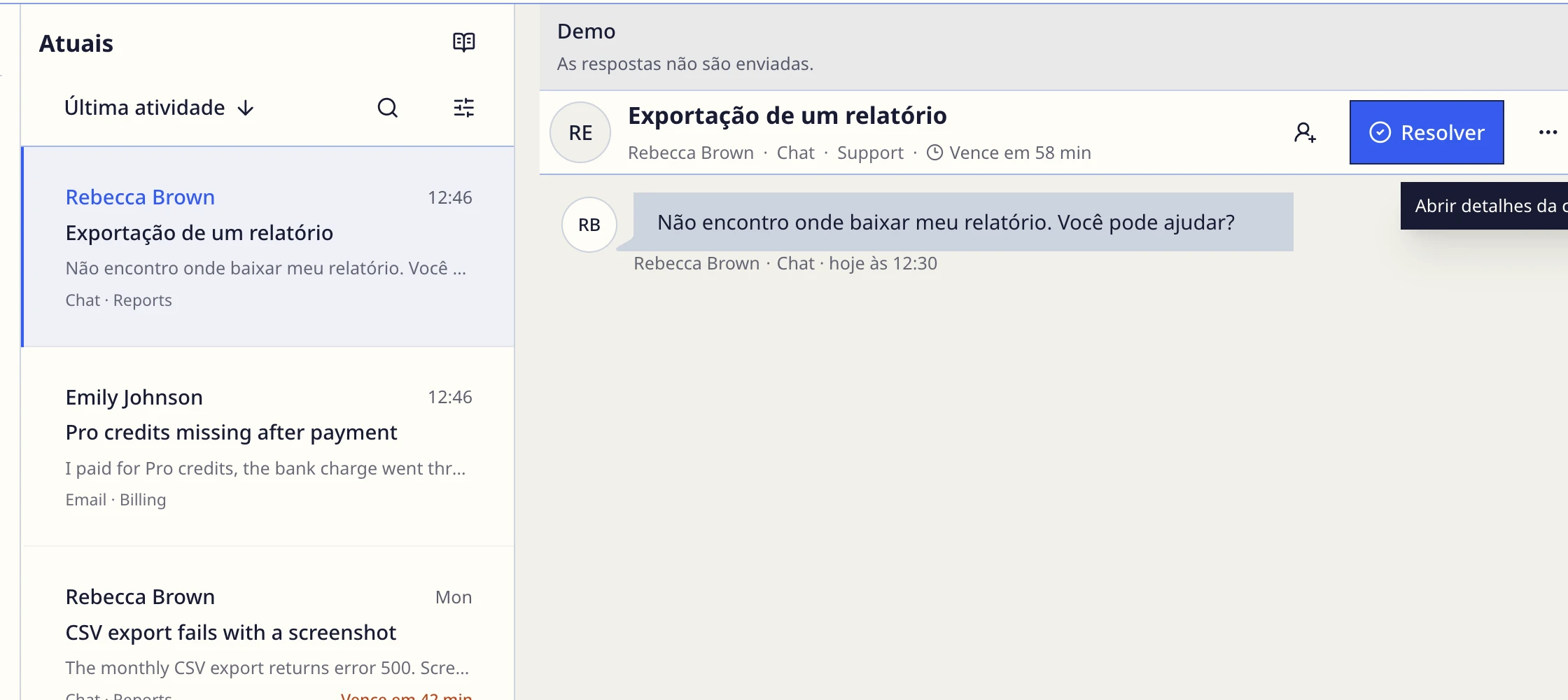This screenshot has width=1568, height=700.
Task: Open the three-dots more options menu
Action: [x=1548, y=132]
